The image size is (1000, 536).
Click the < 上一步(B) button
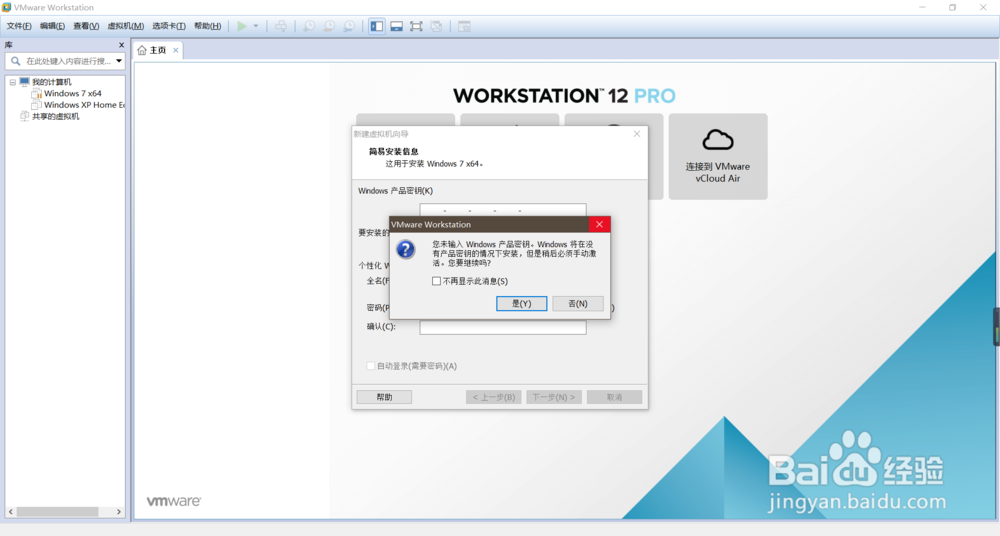tap(494, 397)
